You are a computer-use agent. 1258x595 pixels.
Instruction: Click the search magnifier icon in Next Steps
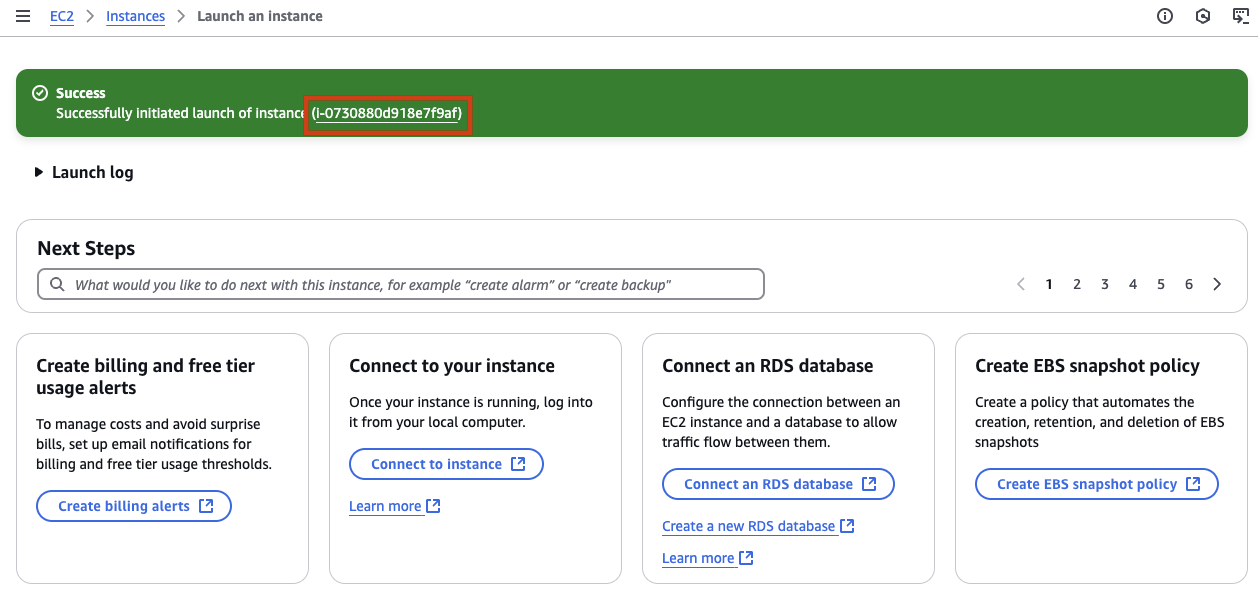pos(56,285)
